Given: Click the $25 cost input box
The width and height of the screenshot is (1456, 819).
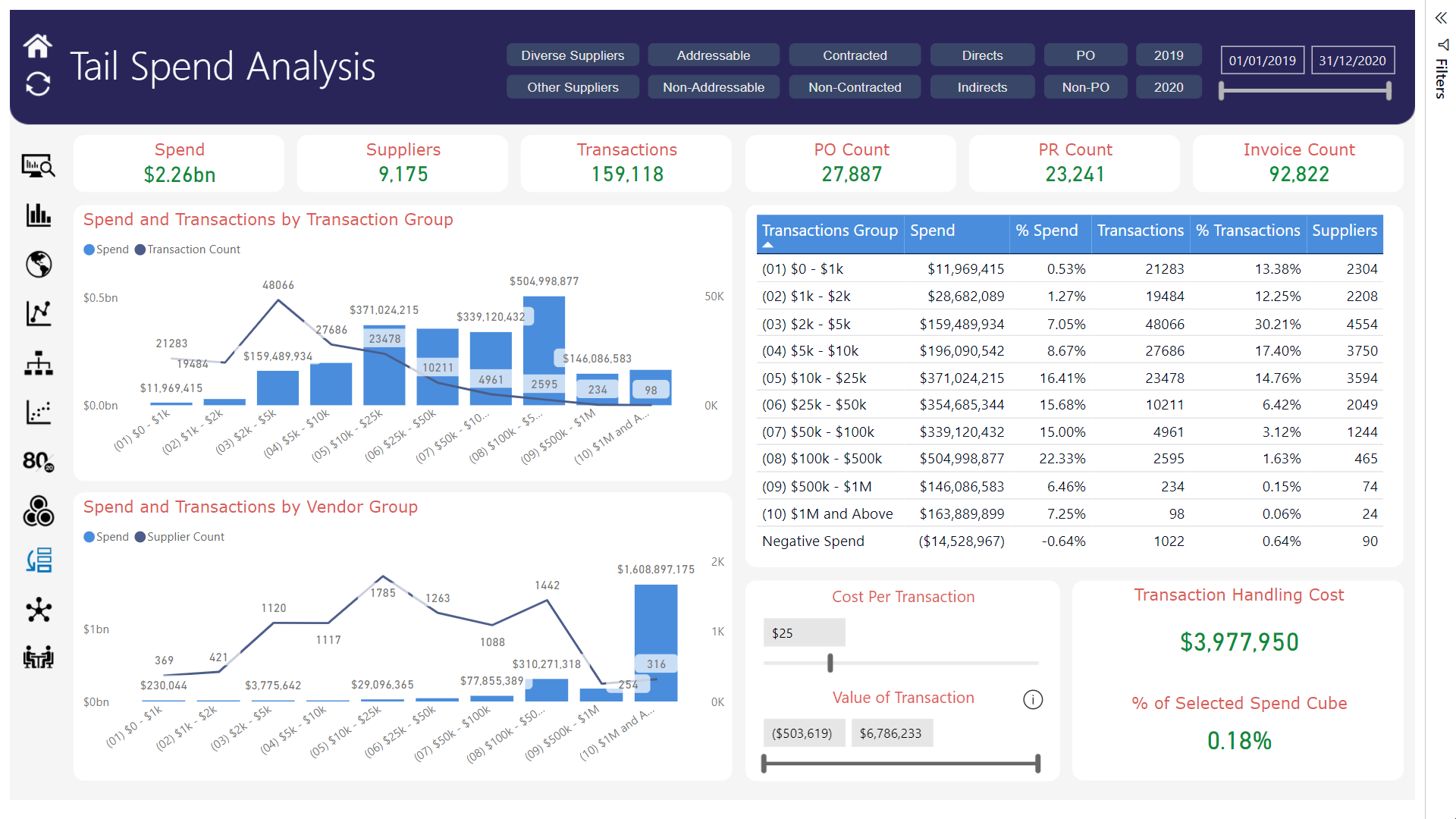Looking at the screenshot, I should 804,632.
